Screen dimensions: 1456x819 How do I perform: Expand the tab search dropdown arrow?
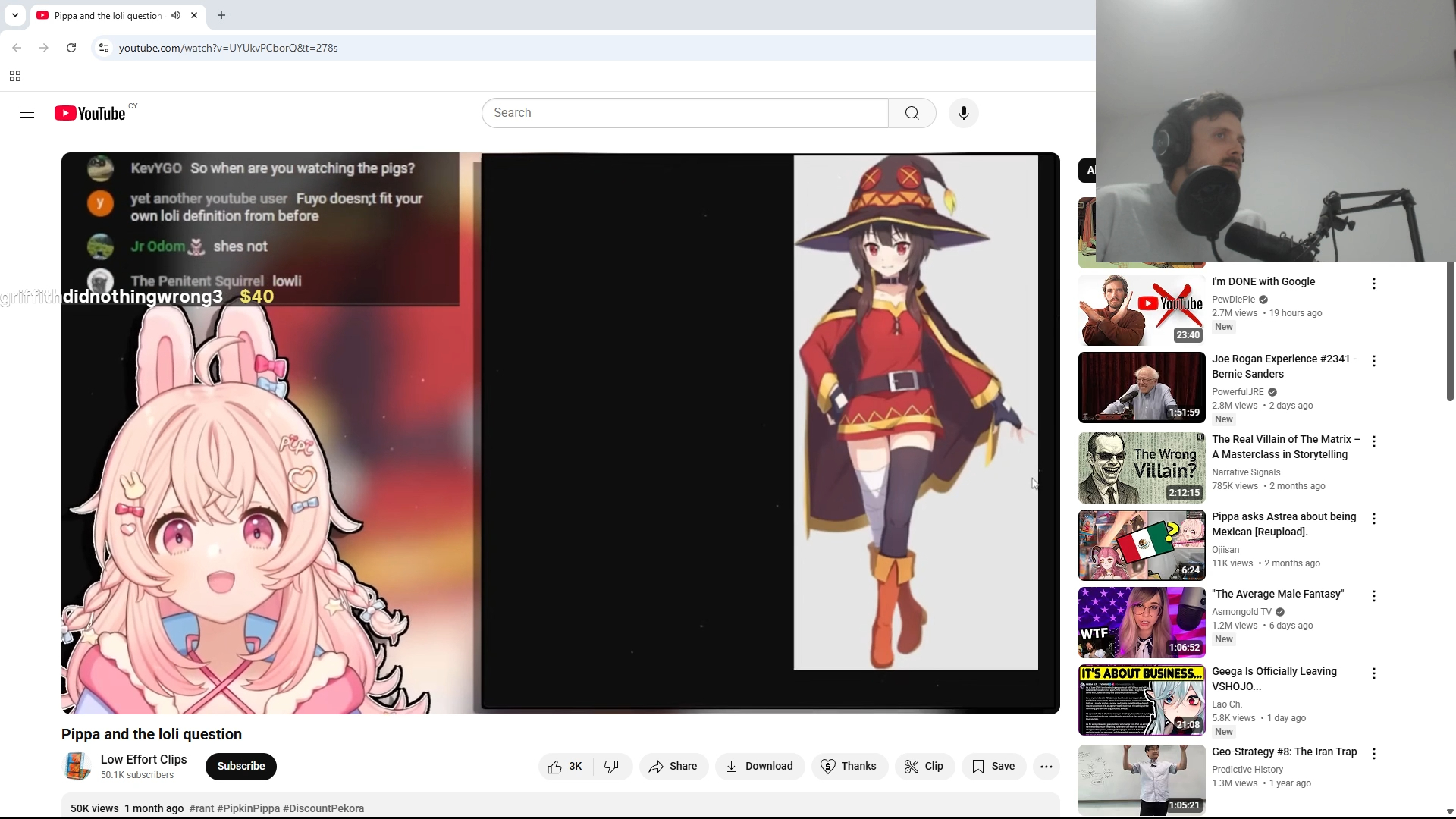click(15, 15)
